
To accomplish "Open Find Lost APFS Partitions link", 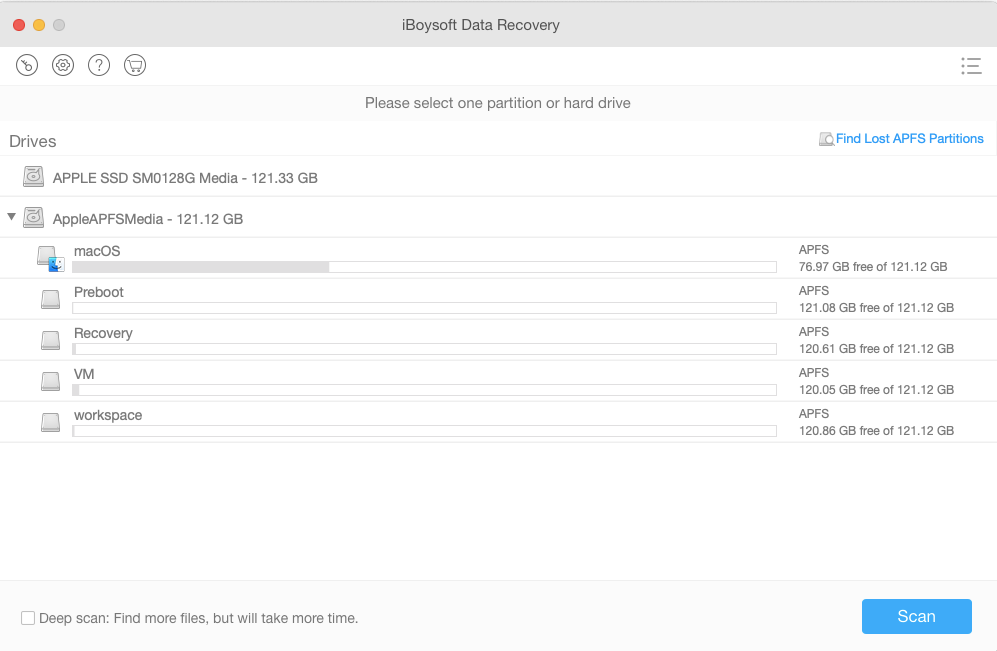I will [x=909, y=139].
